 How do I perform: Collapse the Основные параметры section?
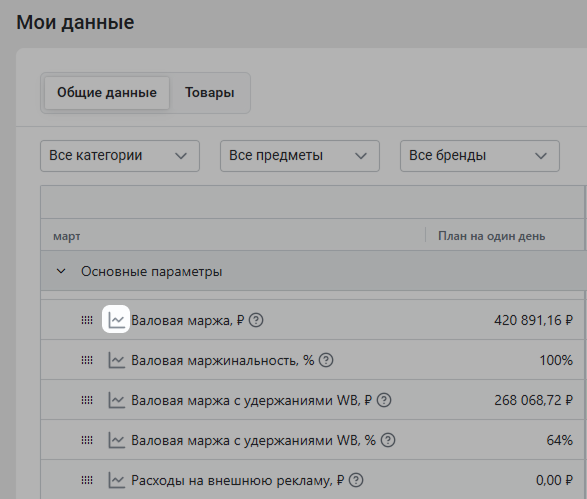click(61, 271)
